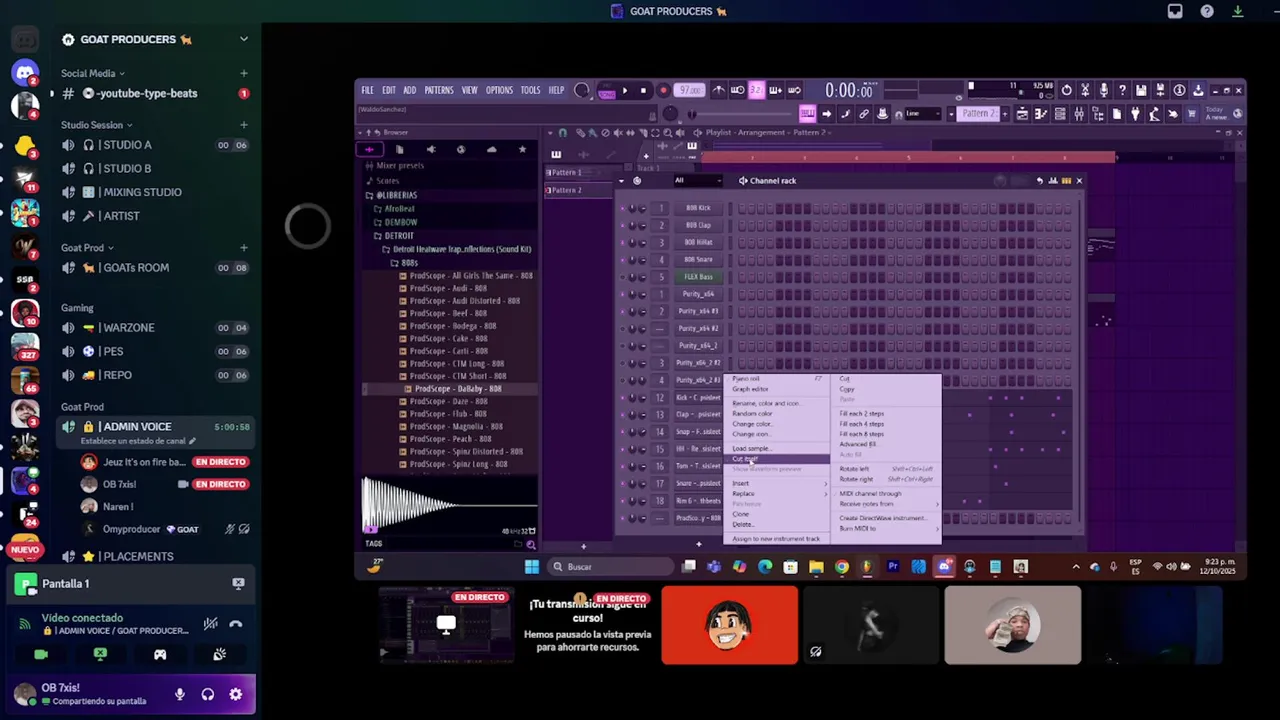Toggle metronome icon in transport bar

[x=718, y=91]
